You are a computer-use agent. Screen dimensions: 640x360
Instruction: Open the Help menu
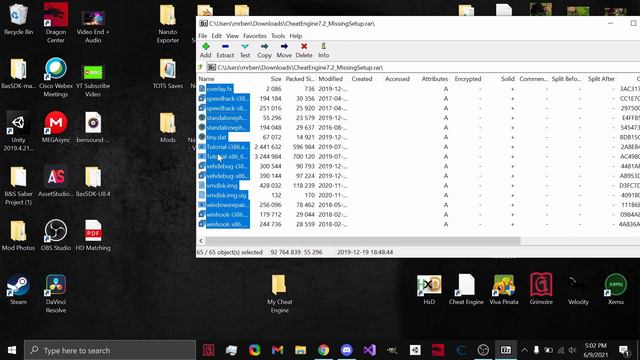(x=296, y=36)
